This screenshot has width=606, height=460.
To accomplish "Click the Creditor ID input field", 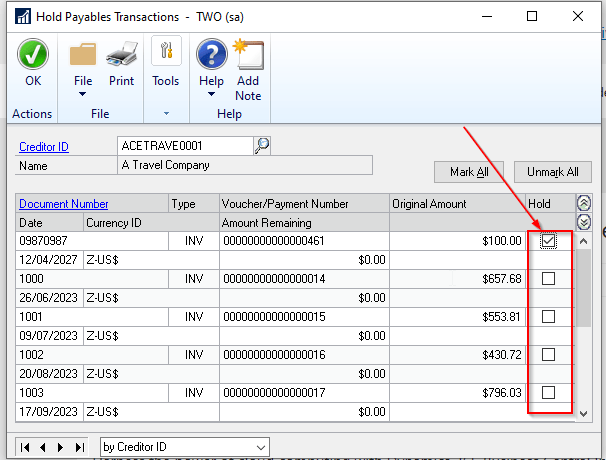I will 184,146.
